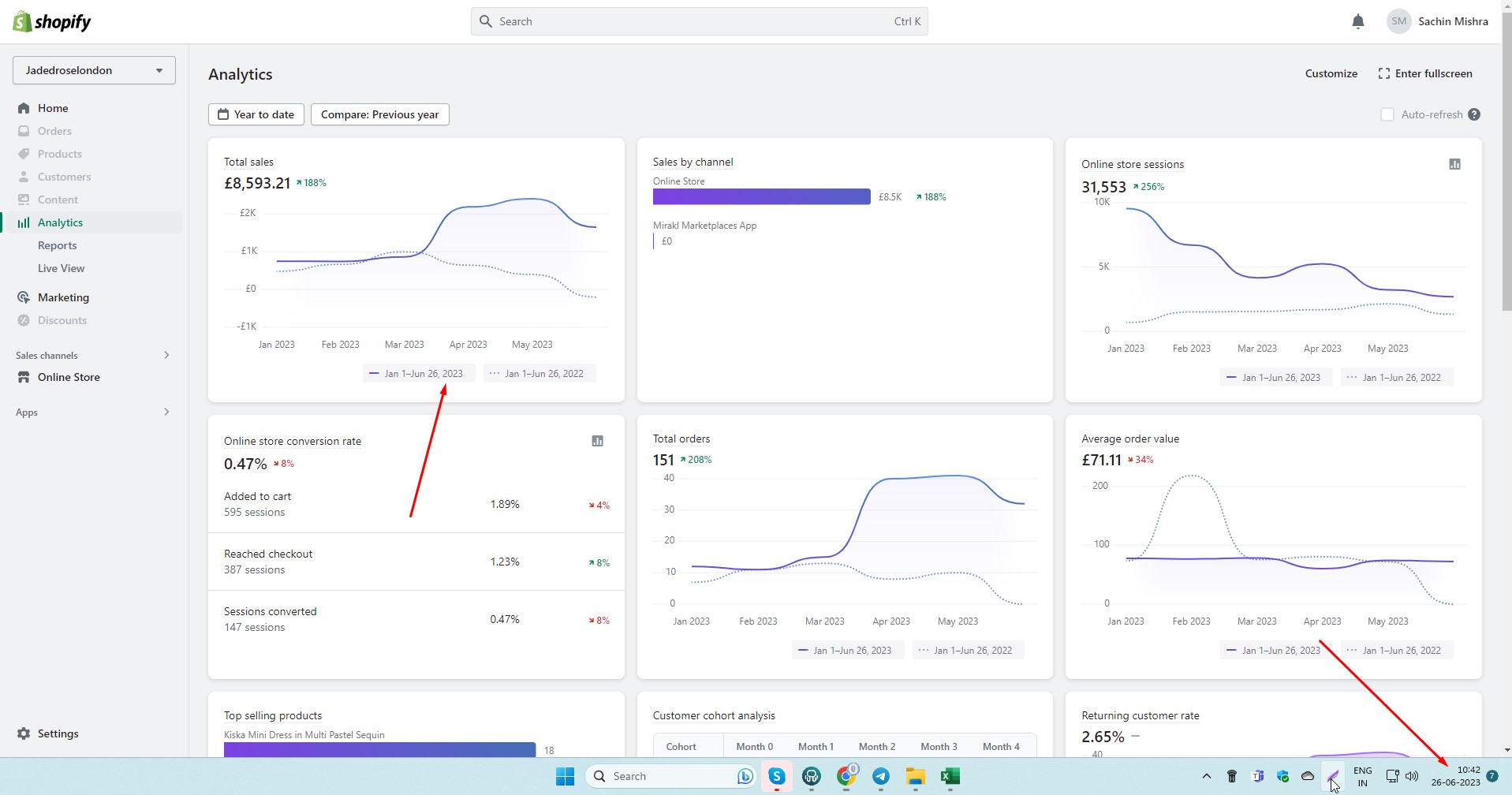Open Skype from the taskbar
Image resolution: width=1512 pixels, height=795 pixels.
tap(777, 776)
